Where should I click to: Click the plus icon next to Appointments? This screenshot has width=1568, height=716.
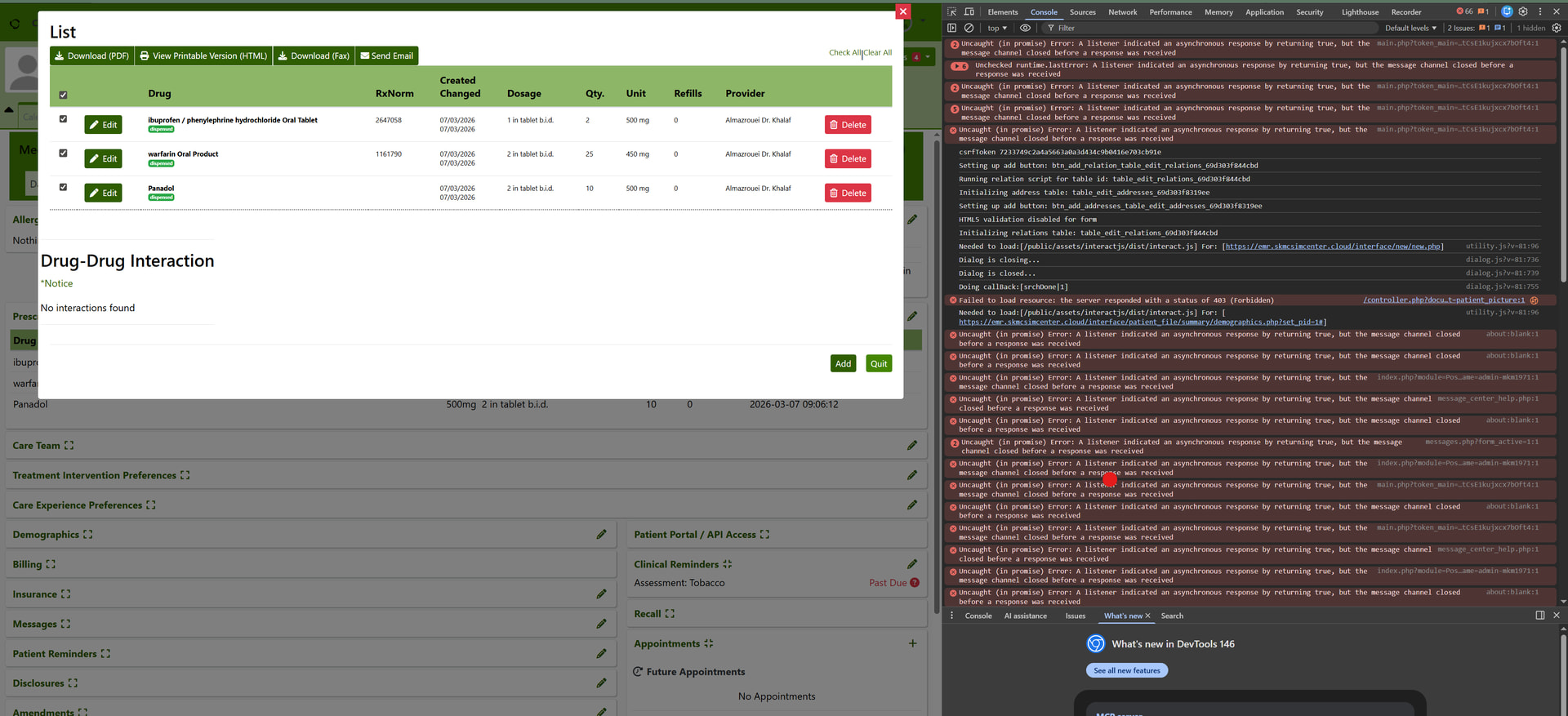[912, 643]
